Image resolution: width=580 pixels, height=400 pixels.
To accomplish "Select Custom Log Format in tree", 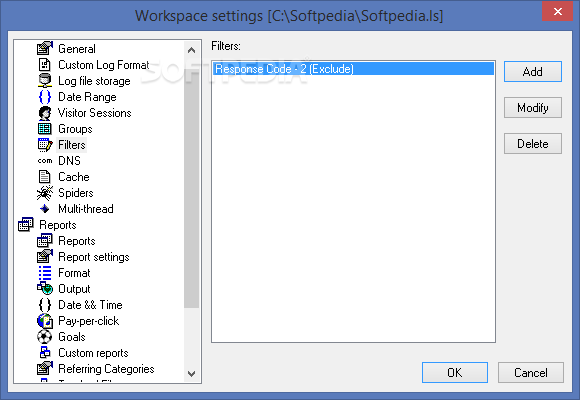I will point(104,65).
